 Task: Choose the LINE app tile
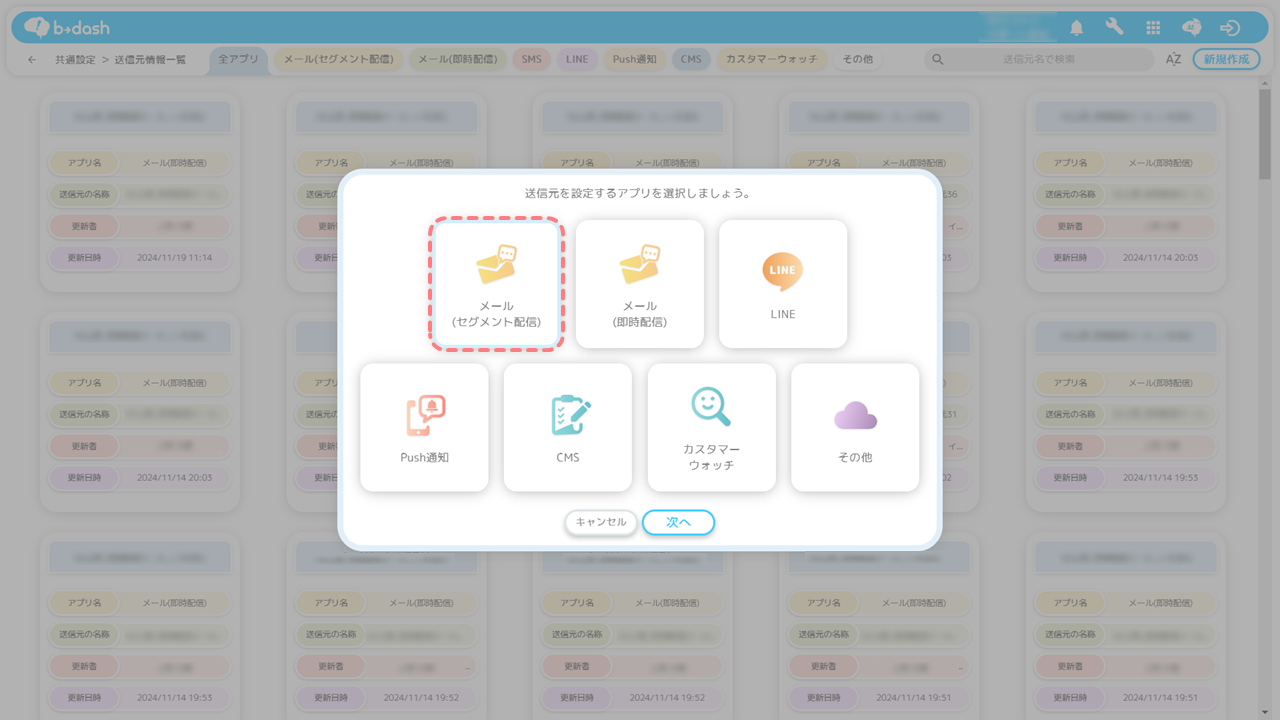pyautogui.click(x=783, y=285)
